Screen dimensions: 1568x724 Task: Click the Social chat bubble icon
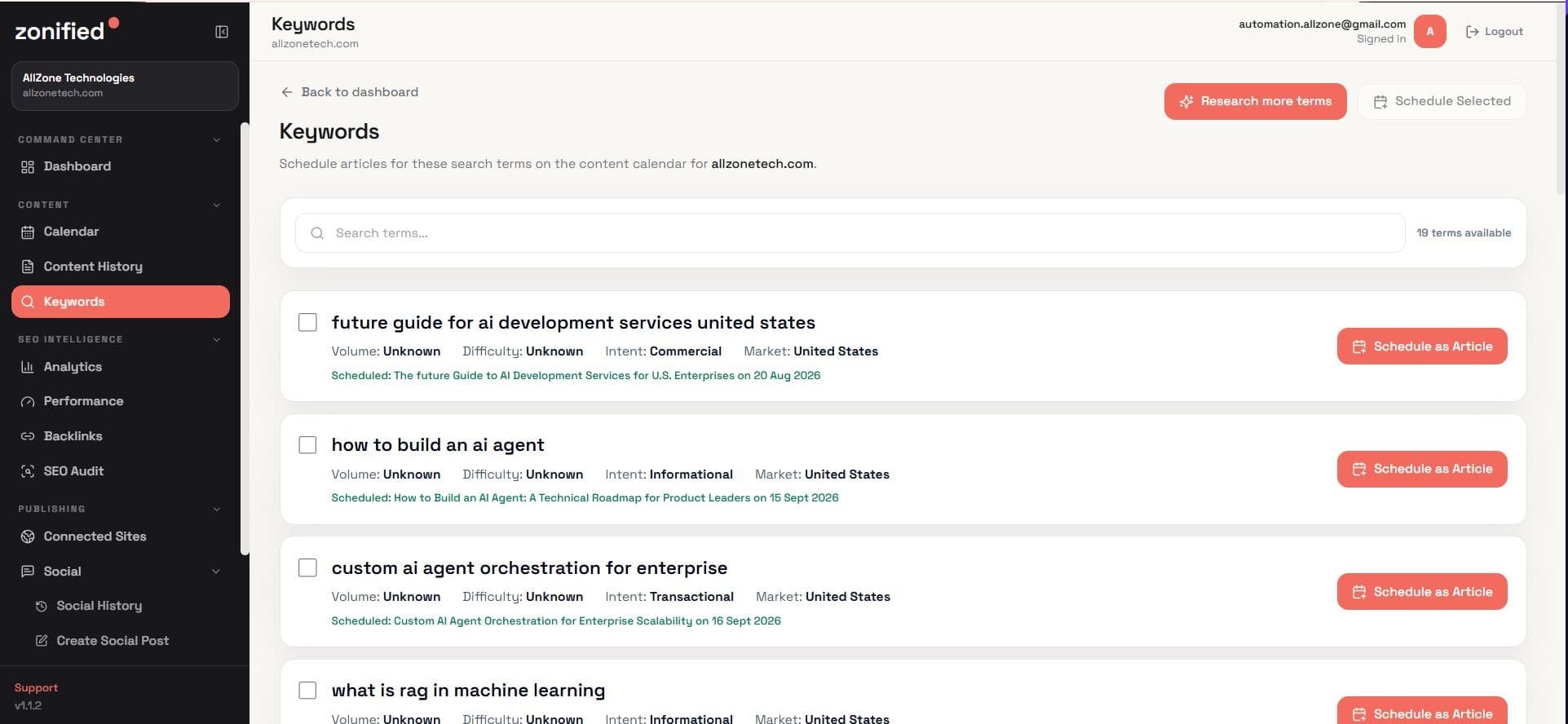click(x=28, y=572)
